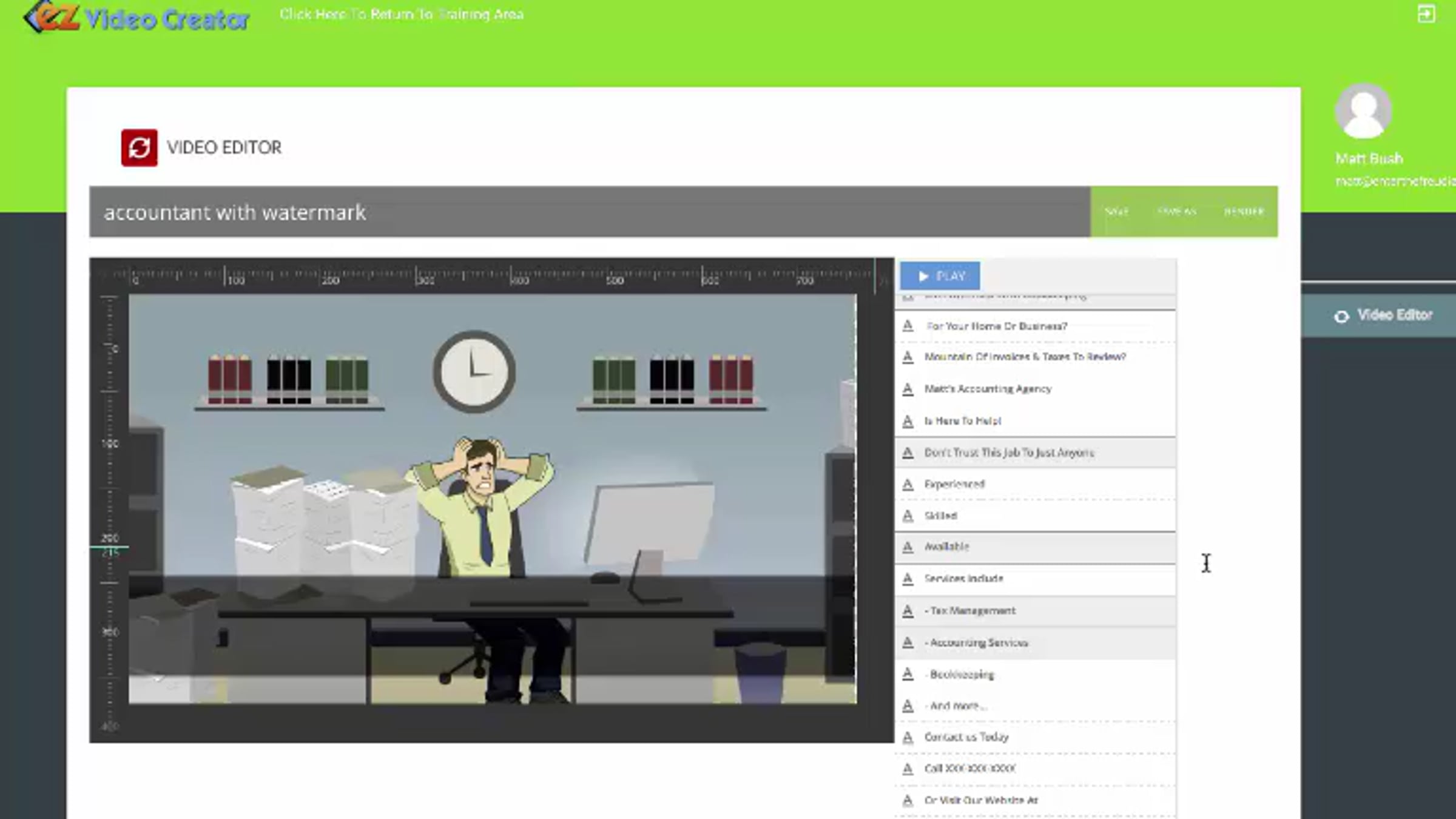The image size is (1456, 819).
Task: Click the Render button
Action: point(1244,212)
